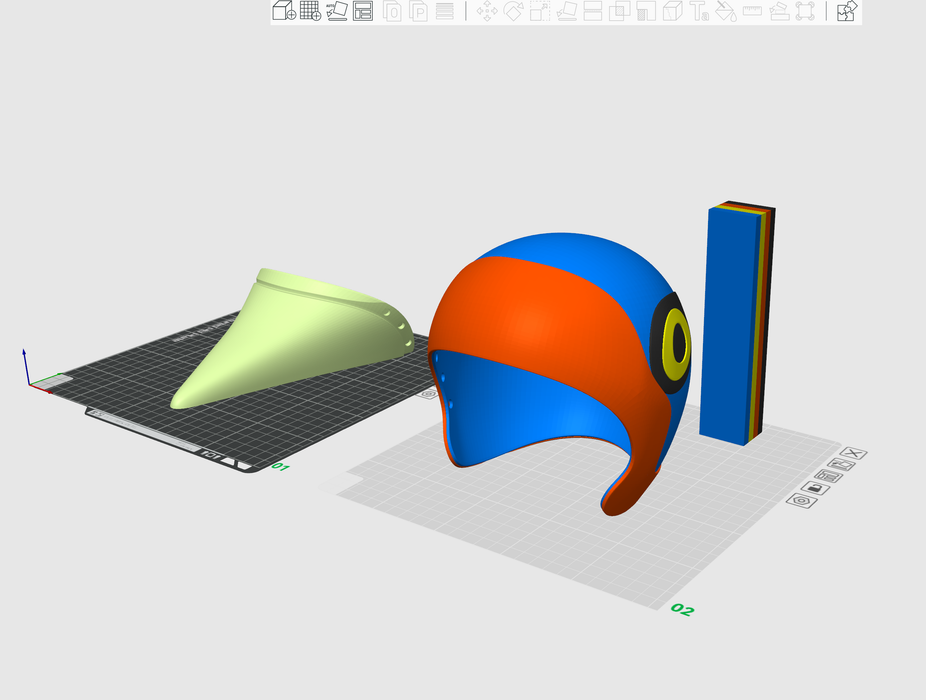Viewport: 926px width, 700px height.
Task: Select the Split to Objects tool
Action: tap(393, 11)
